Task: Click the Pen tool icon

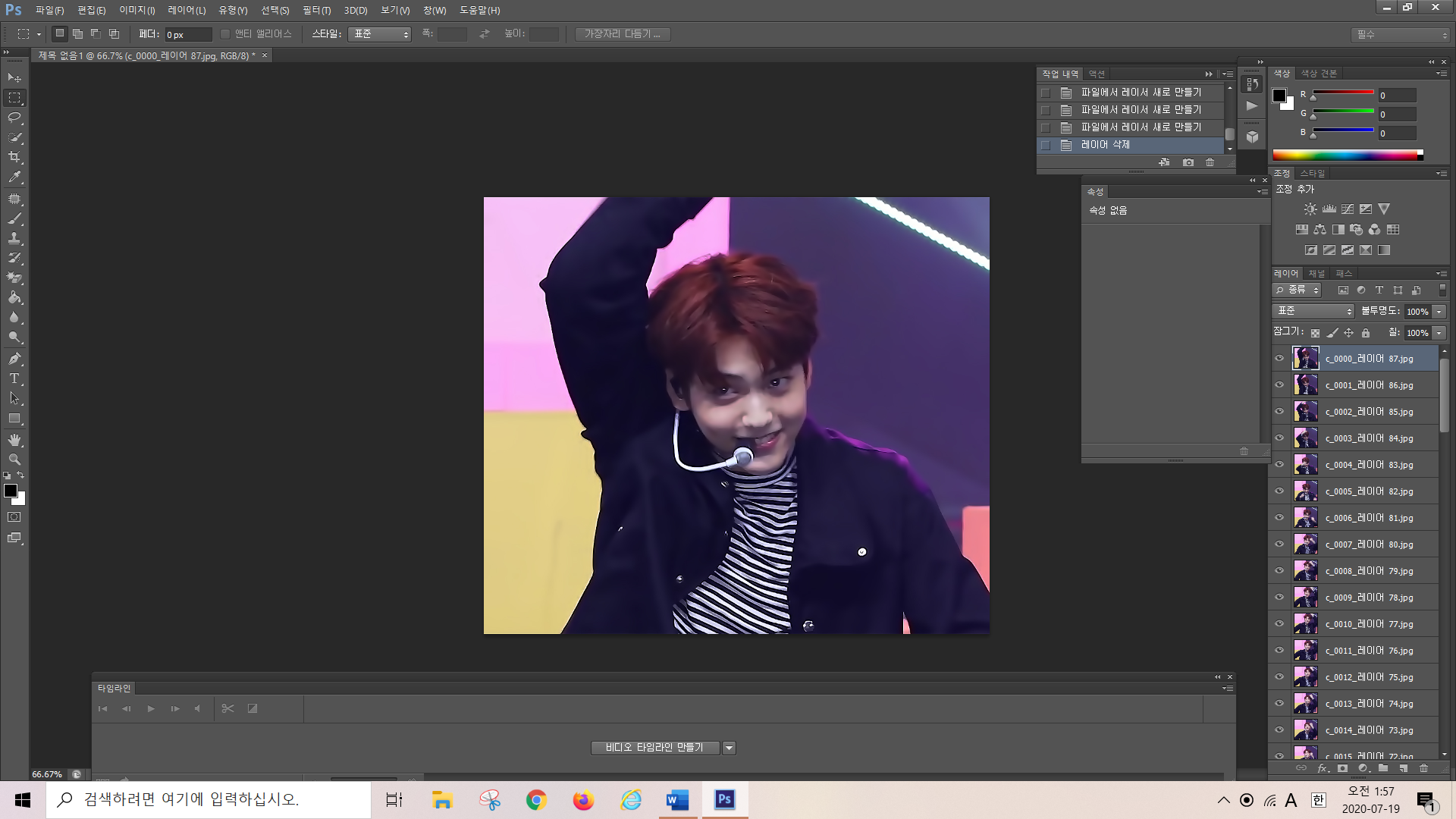Action: click(x=14, y=358)
